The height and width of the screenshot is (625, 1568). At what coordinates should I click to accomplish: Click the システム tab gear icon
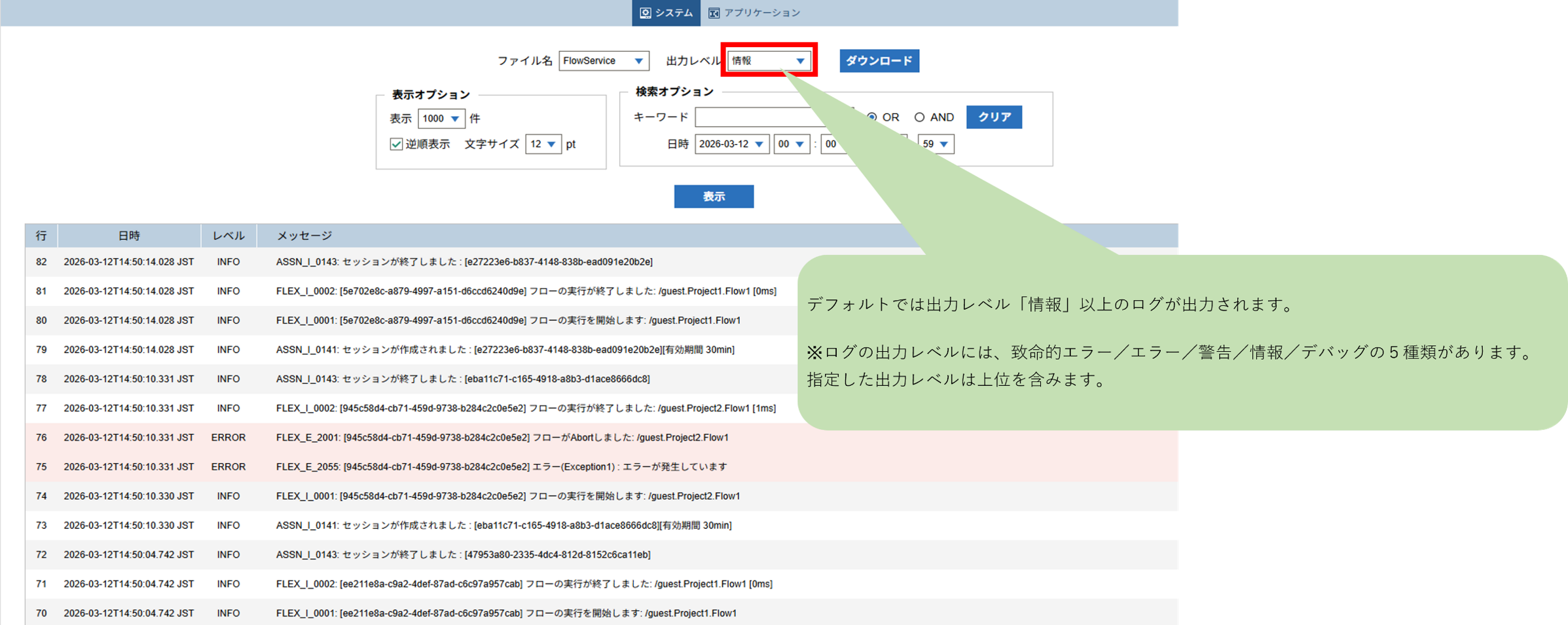point(646,12)
